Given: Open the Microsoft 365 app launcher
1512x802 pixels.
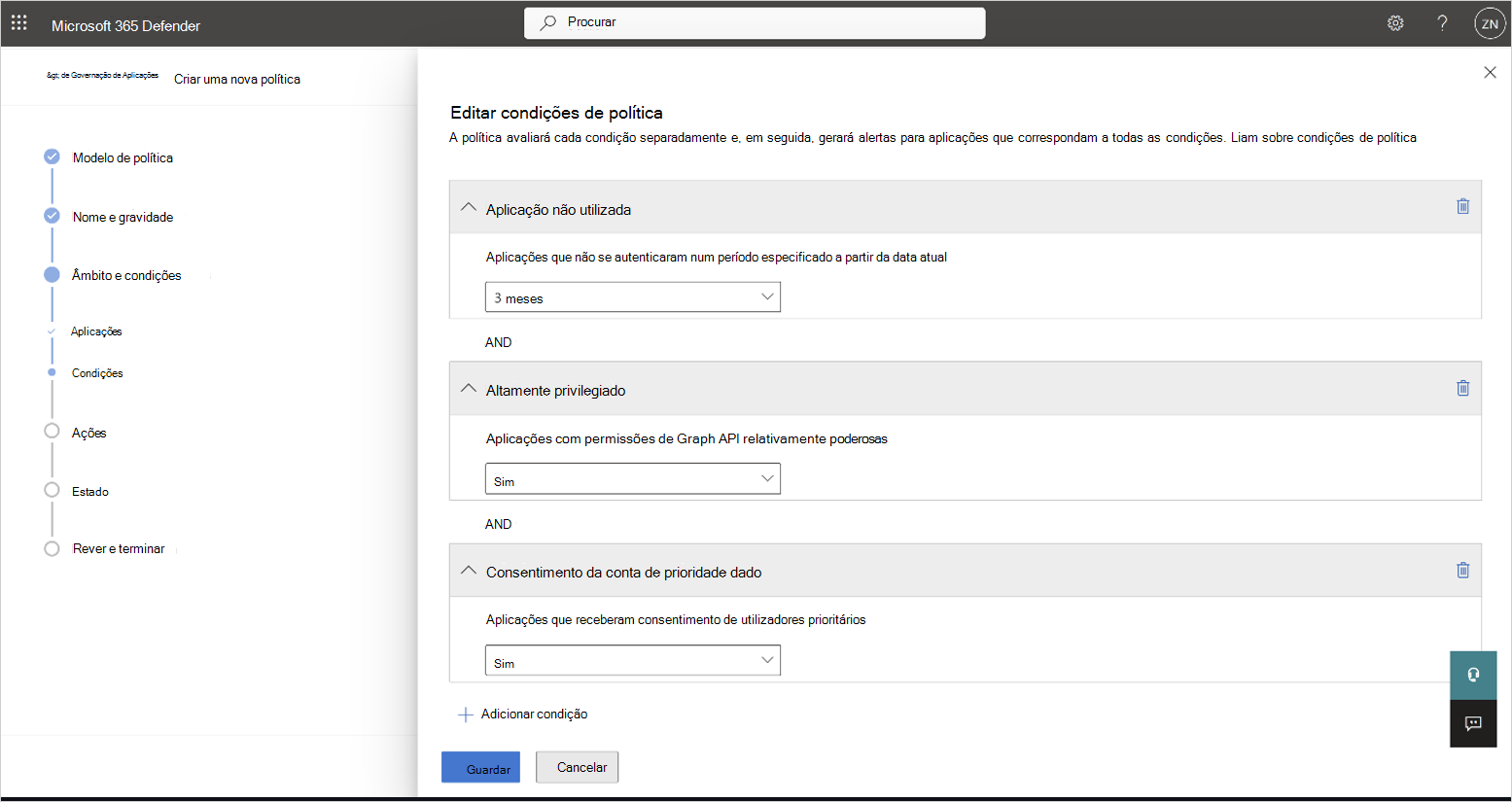Looking at the screenshot, I should [18, 22].
